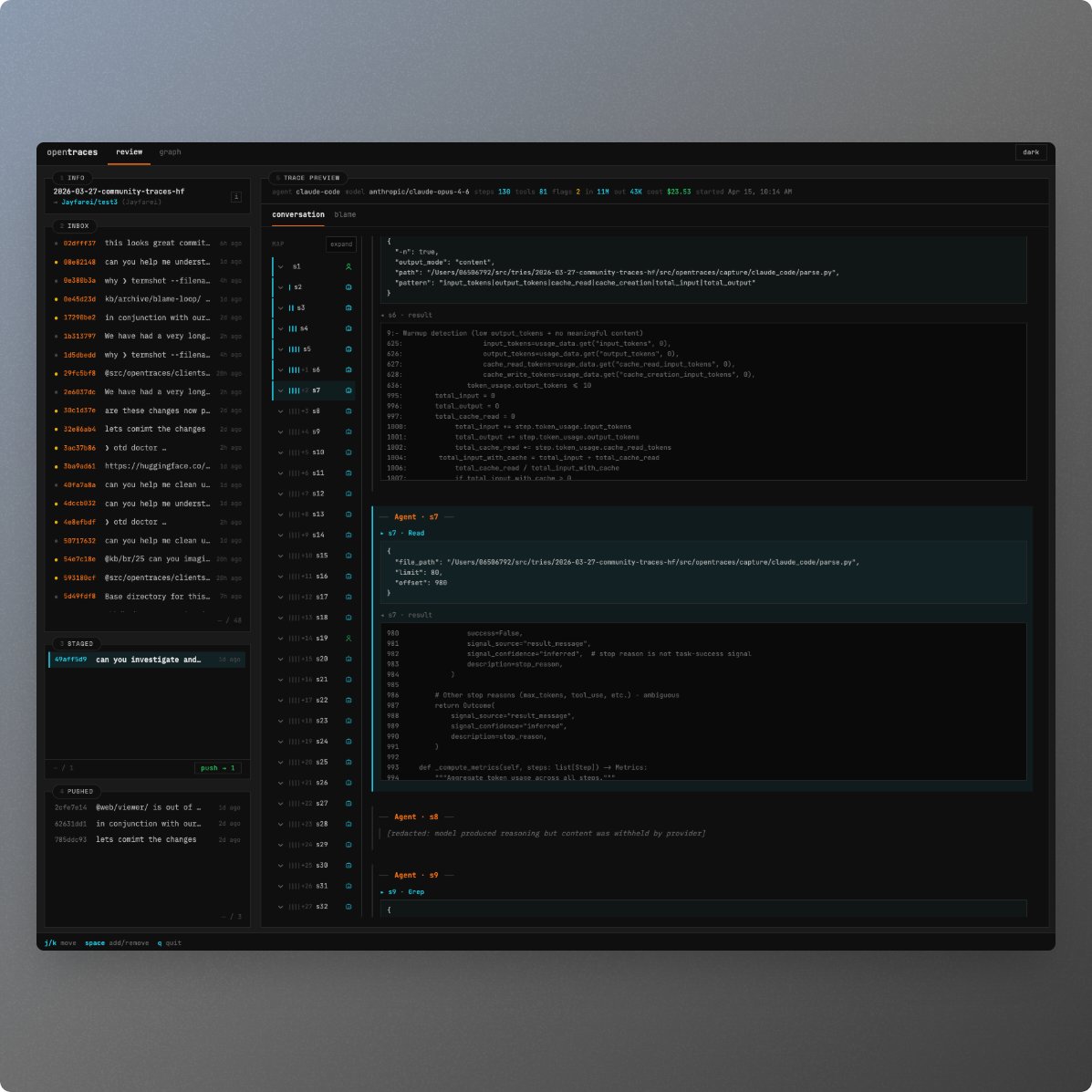
Task: Click the user icon on step s1
Action: 348,266
